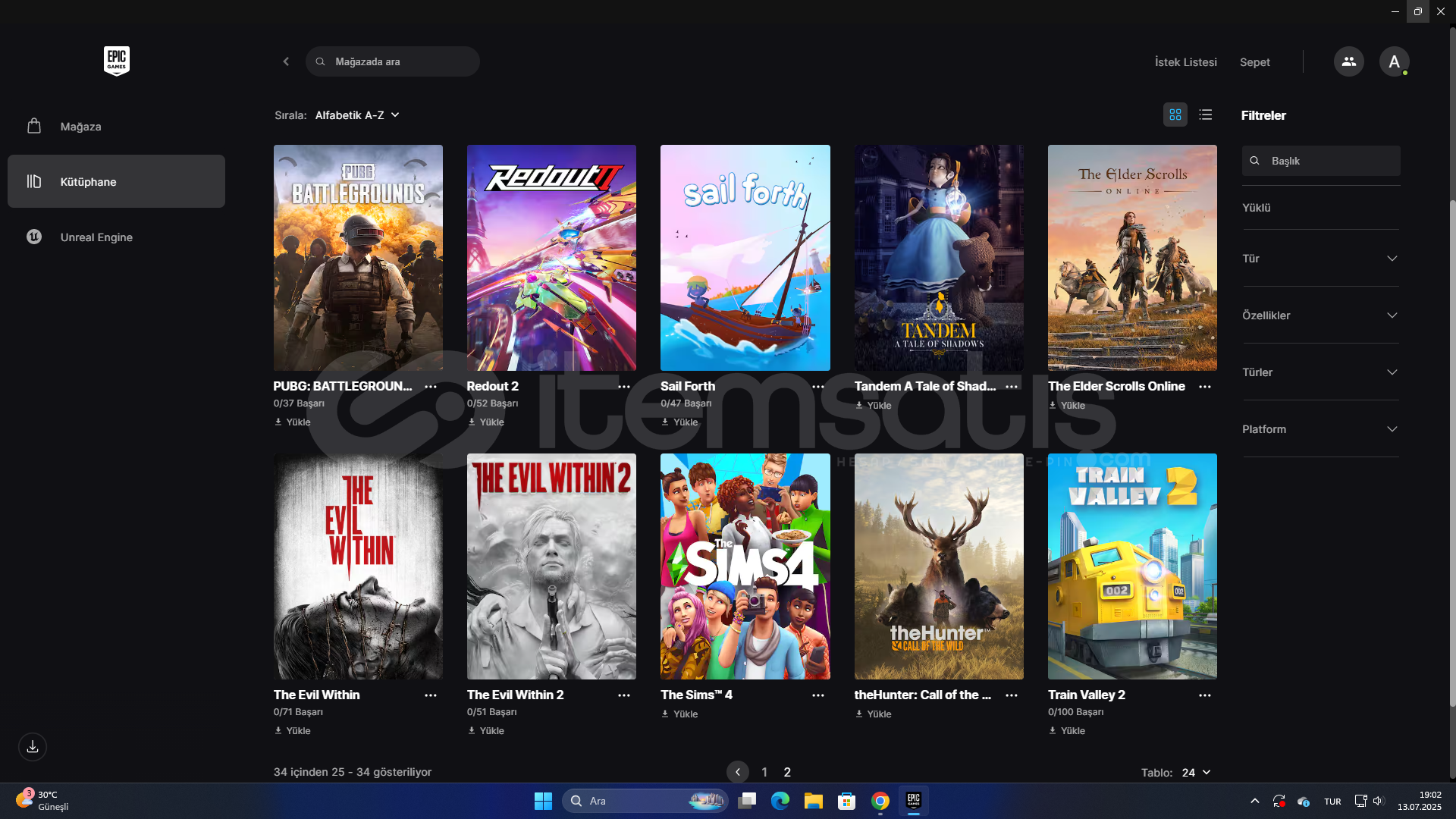Open Train Valley 2 cover thumbnail

1132,566
